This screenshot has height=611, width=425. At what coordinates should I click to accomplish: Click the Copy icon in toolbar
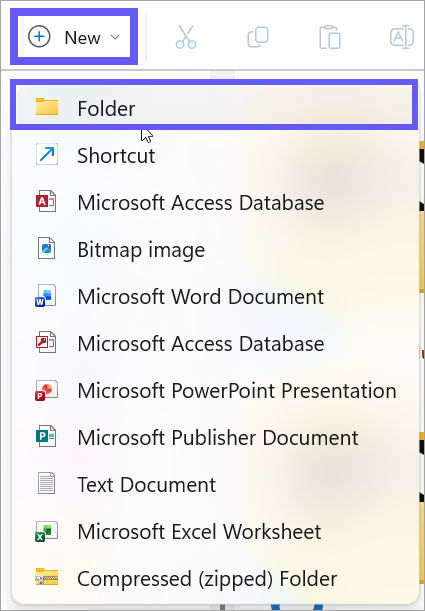click(x=258, y=37)
